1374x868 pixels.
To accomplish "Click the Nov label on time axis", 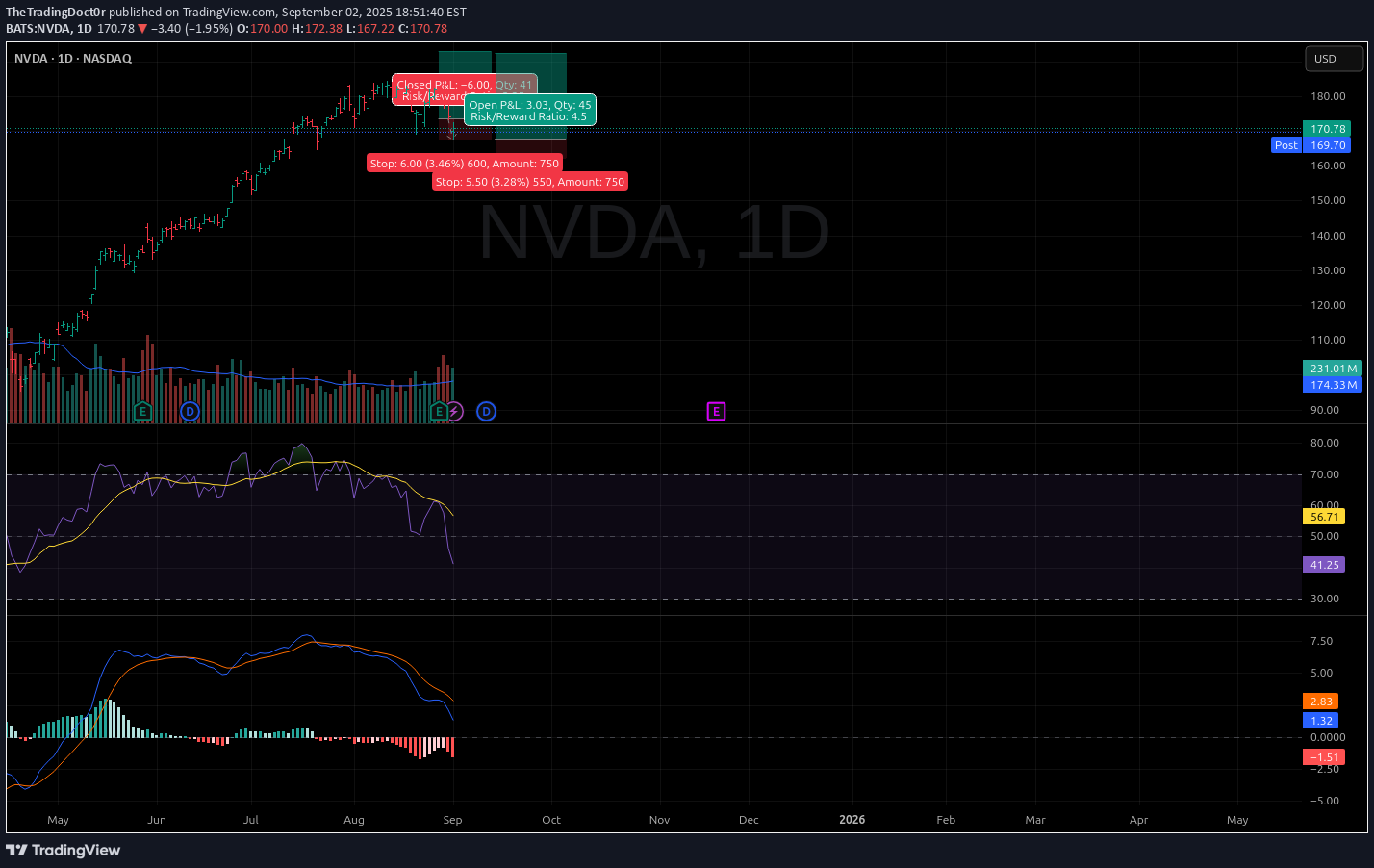I will click(x=659, y=820).
